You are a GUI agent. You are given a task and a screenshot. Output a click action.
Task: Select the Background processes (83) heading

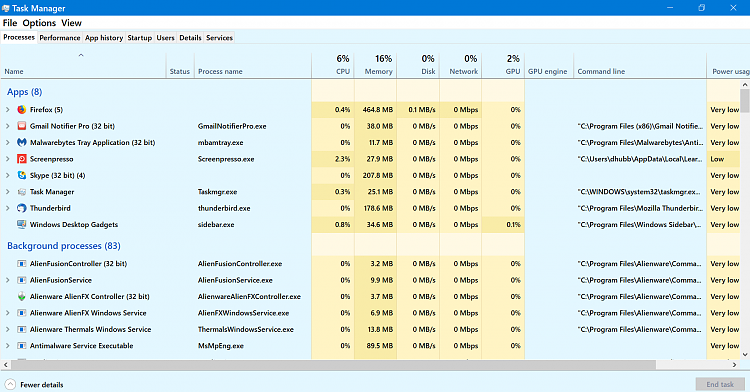[x=64, y=246]
